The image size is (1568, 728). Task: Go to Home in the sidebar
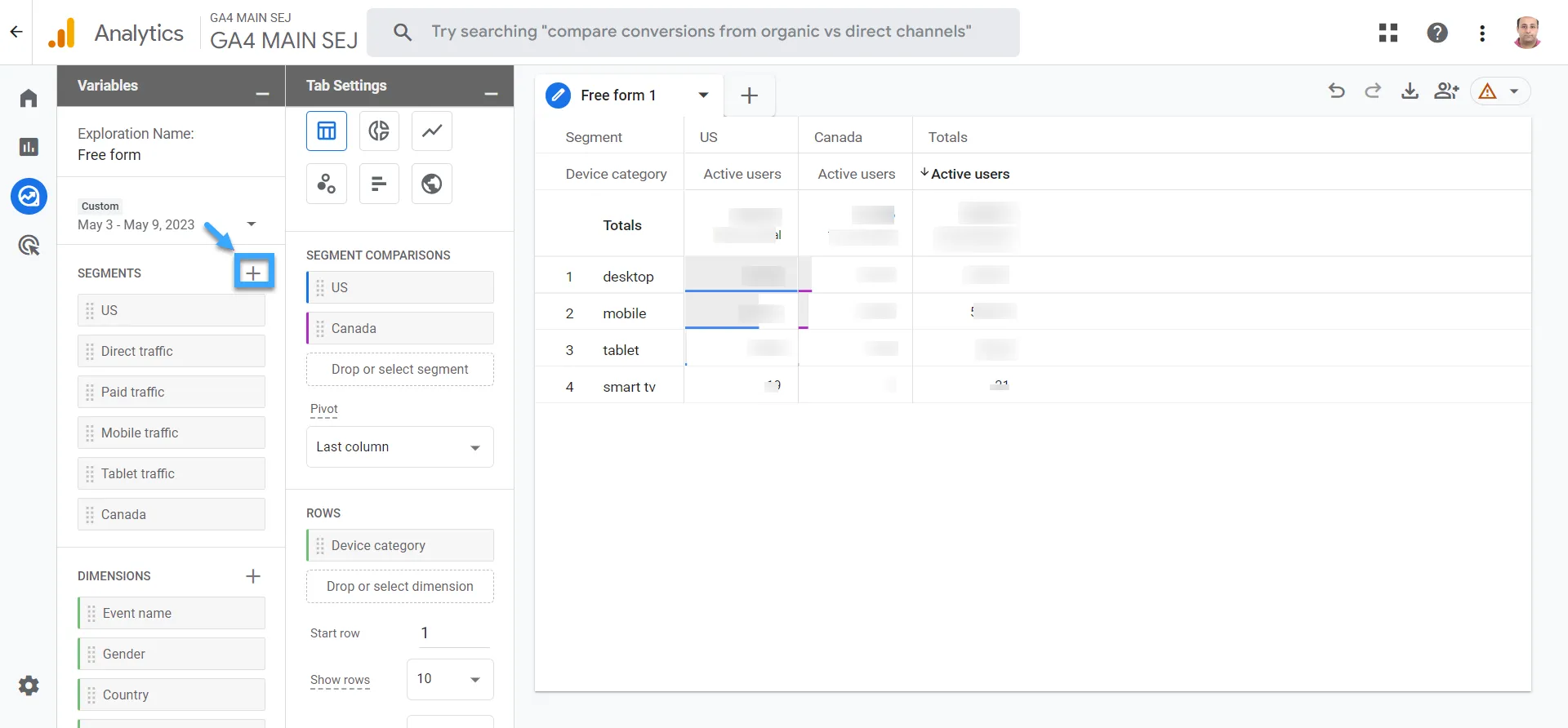click(x=29, y=99)
